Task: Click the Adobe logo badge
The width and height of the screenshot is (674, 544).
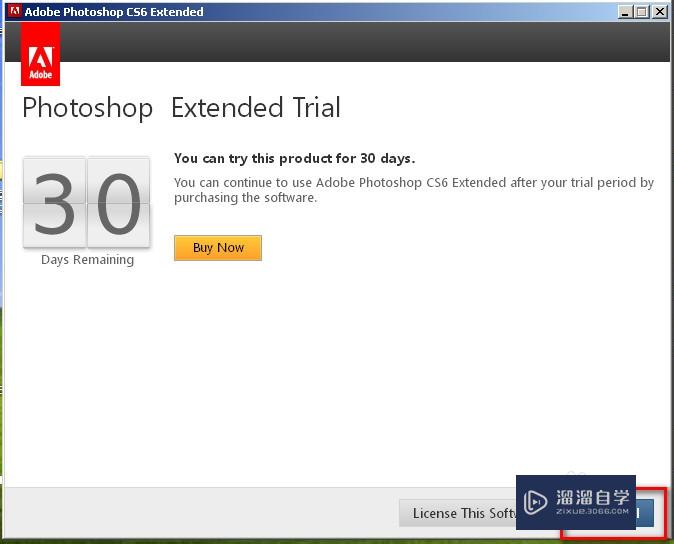Action: click(x=40, y=54)
